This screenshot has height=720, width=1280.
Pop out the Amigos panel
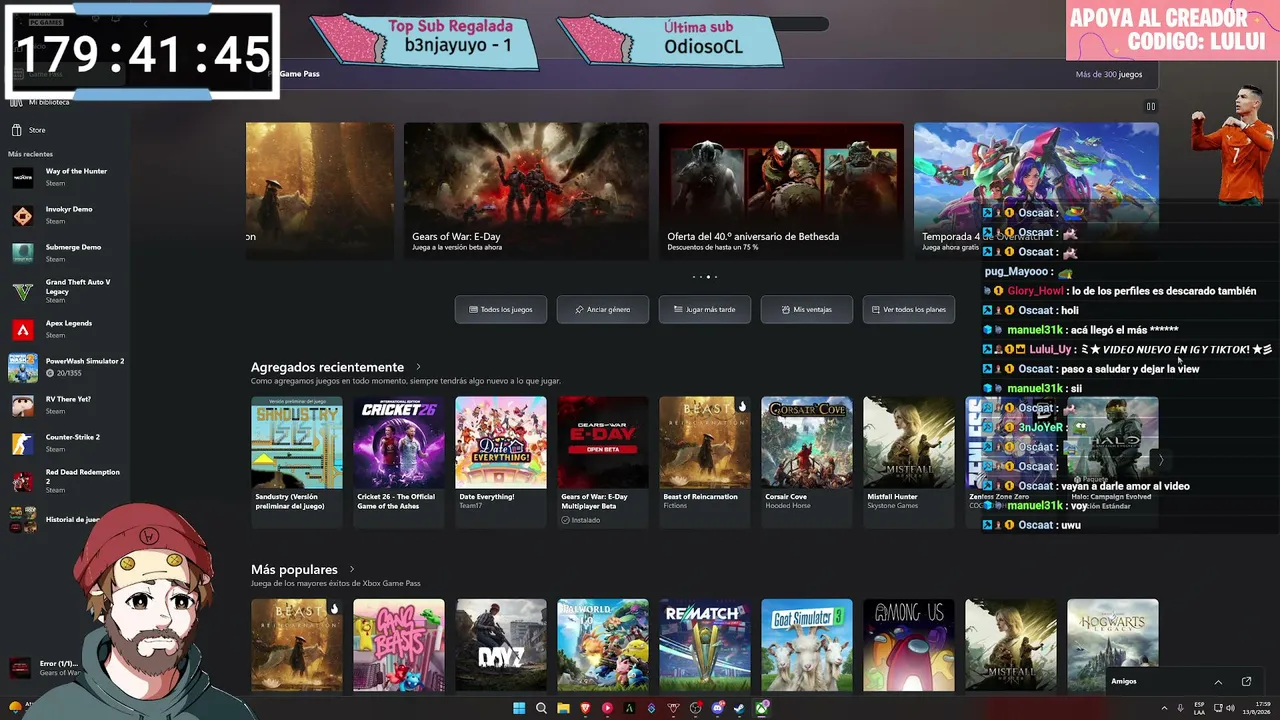tap(1246, 682)
